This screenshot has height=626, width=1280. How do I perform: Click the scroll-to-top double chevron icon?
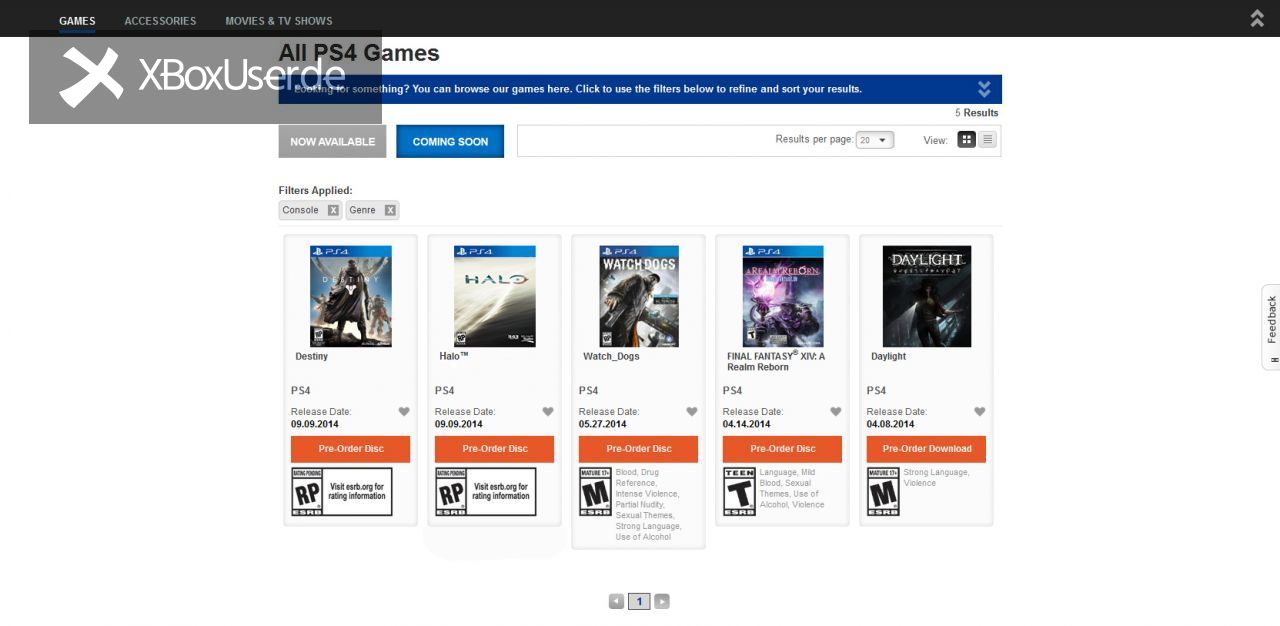click(x=1257, y=18)
